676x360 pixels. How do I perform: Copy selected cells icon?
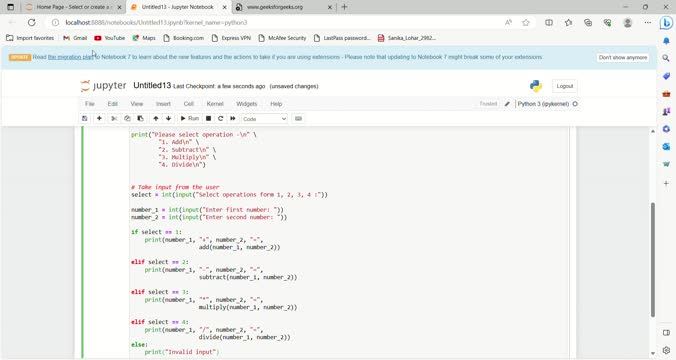click(127, 119)
